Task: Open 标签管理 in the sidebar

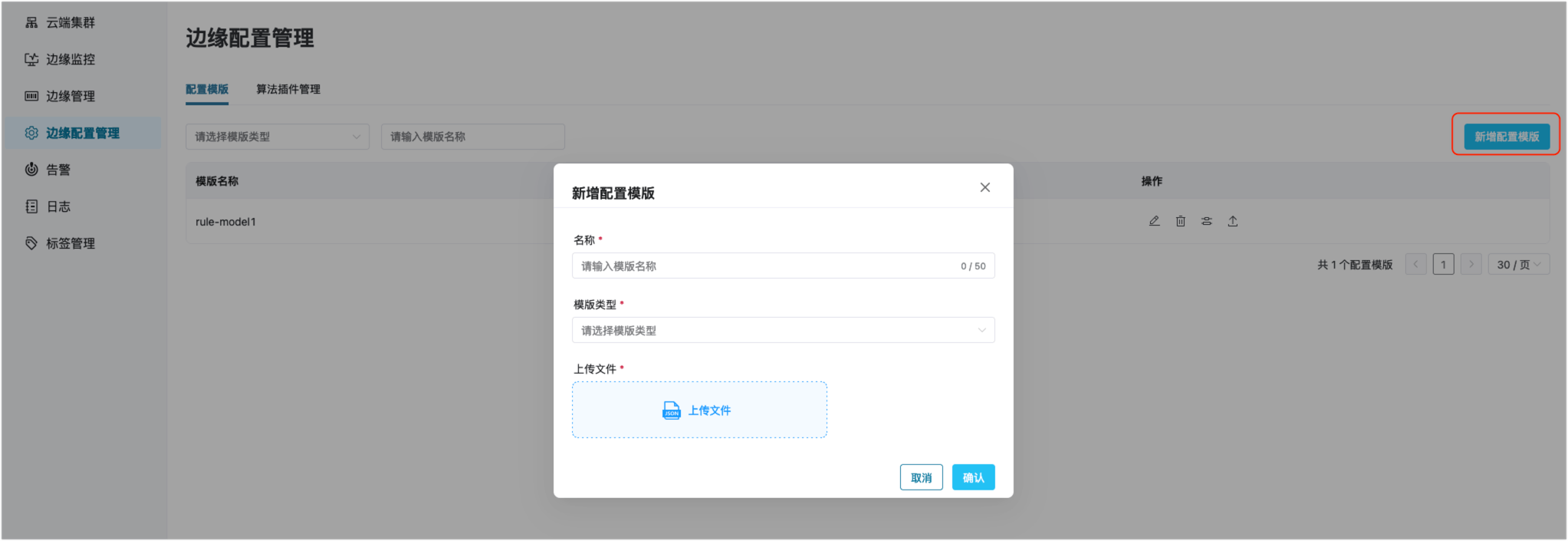Action: [x=70, y=243]
